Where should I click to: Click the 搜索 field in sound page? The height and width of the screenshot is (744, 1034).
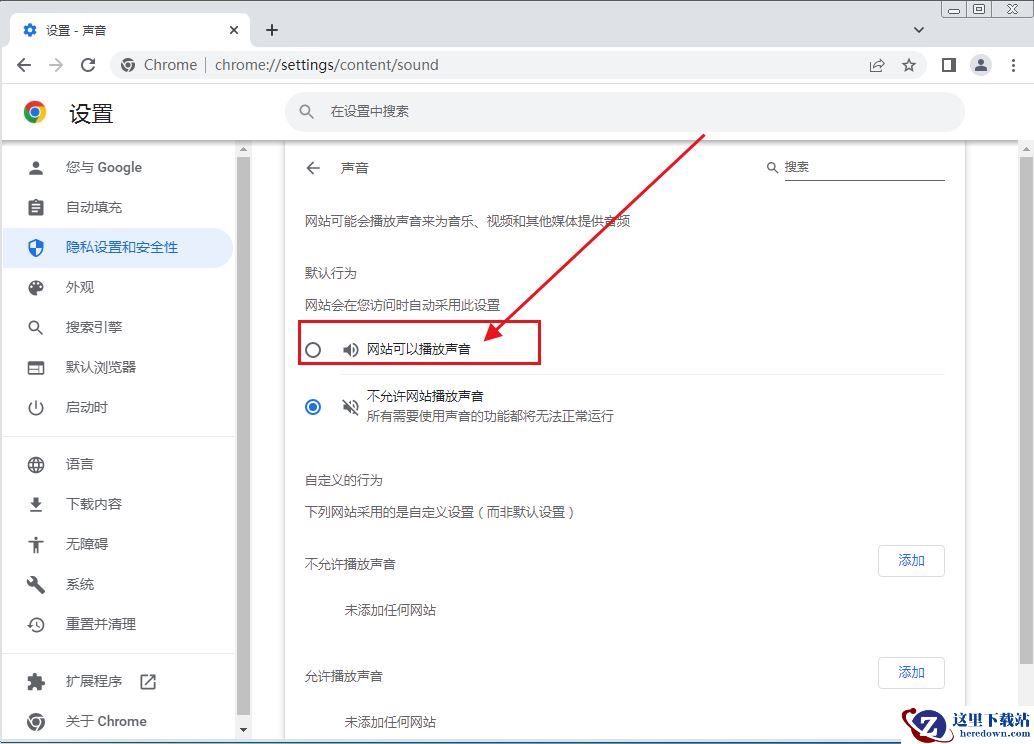click(x=862, y=167)
